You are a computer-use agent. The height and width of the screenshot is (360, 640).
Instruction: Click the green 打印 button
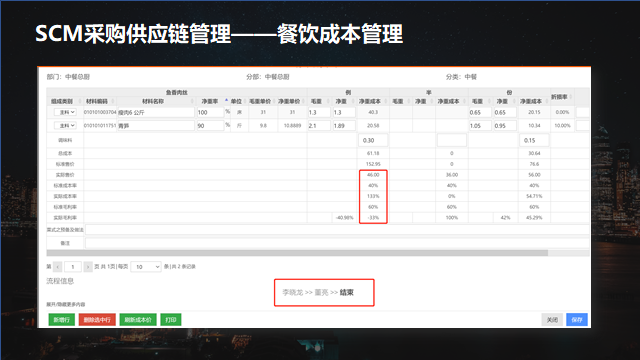pyautogui.click(x=171, y=320)
